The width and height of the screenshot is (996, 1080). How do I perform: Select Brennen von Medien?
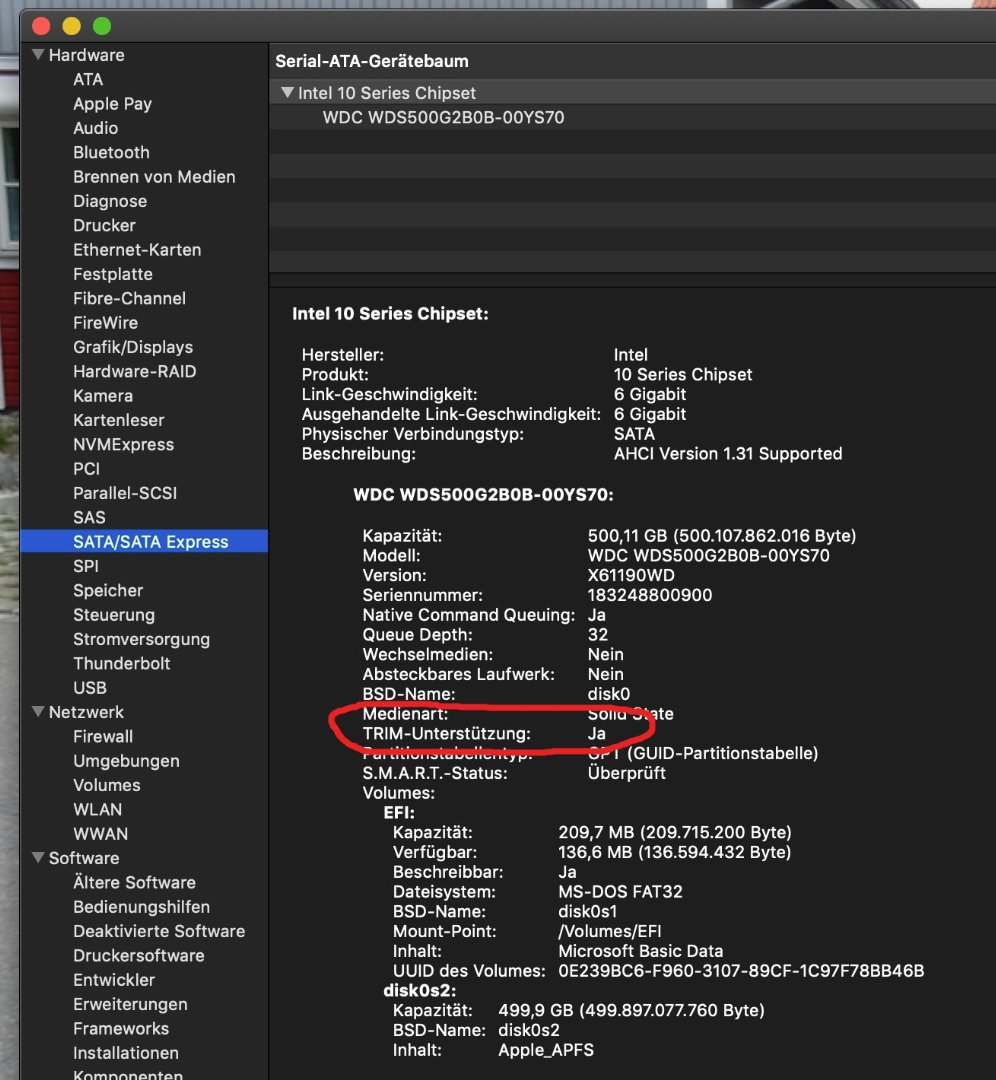(154, 176)
